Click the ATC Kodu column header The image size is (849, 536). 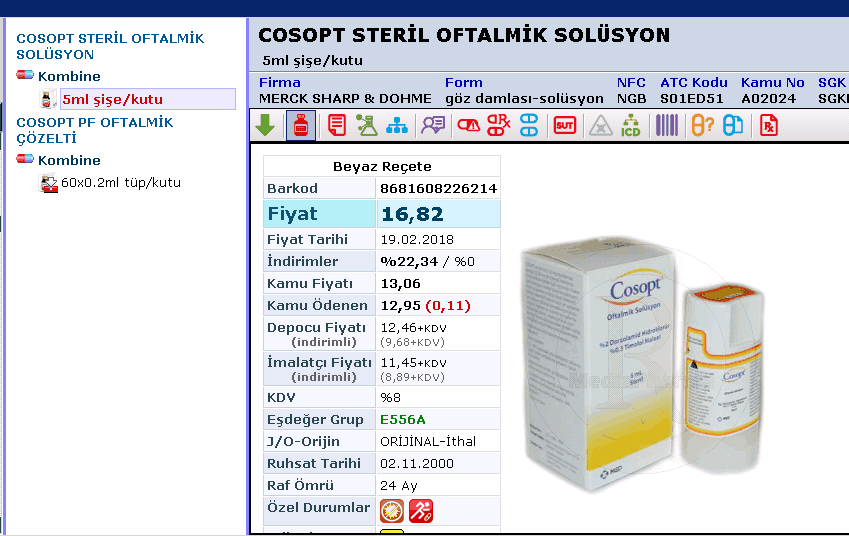point(694,83)
